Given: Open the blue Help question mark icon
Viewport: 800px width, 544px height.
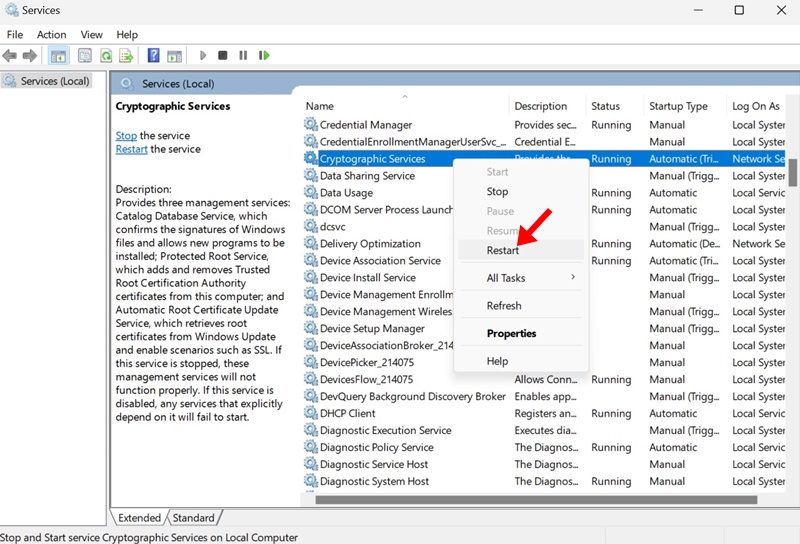Looking at the screenshot, I should click(x=154, y=56).
